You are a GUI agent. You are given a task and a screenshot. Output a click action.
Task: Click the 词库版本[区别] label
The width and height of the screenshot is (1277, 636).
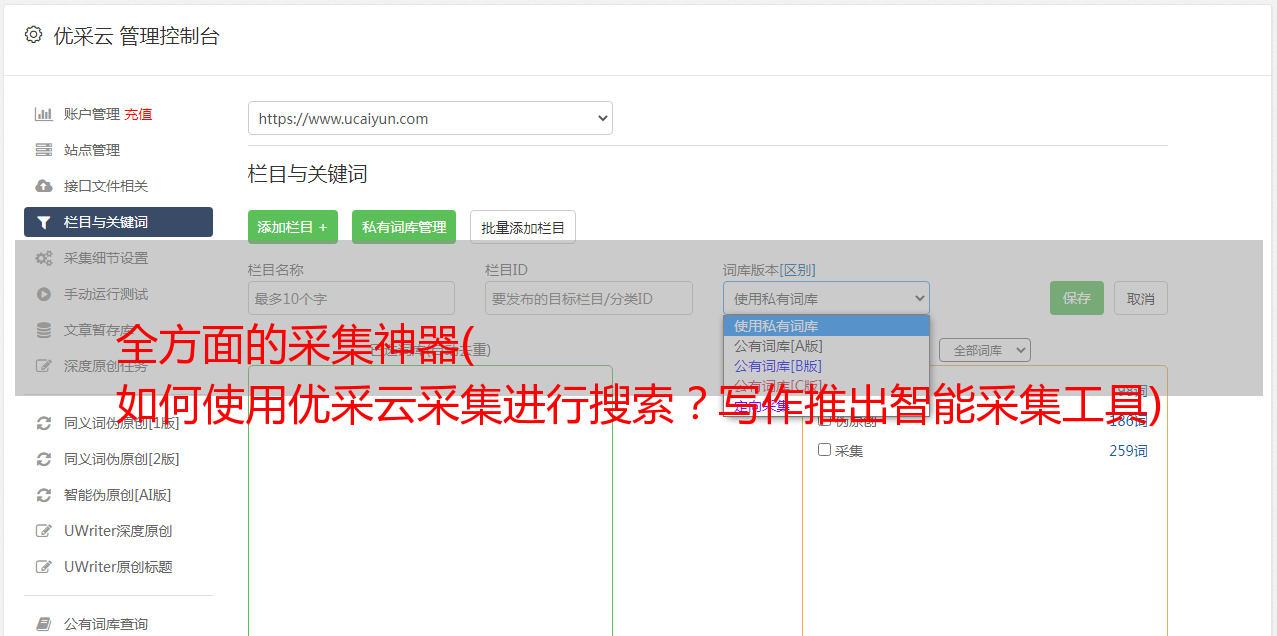tap(769, 270)
